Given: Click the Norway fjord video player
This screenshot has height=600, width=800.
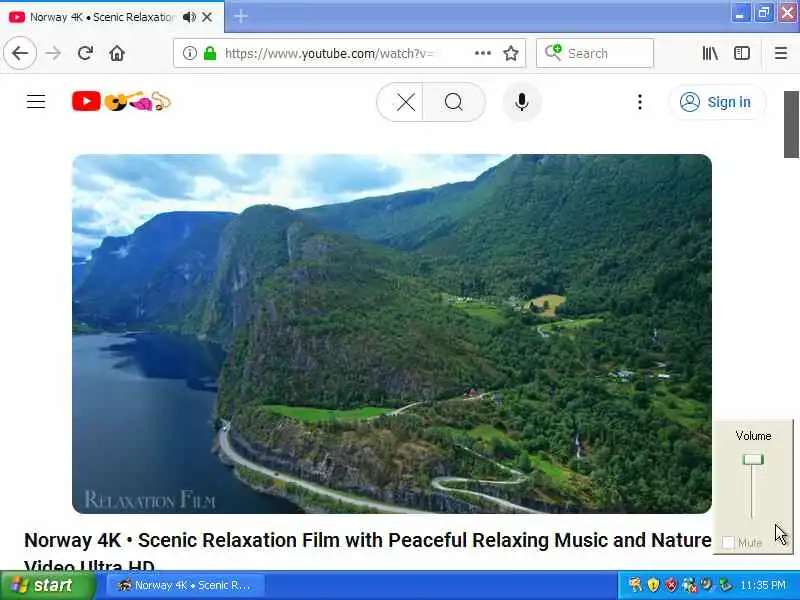Looking at the screenshot, I should coord(392,334).
